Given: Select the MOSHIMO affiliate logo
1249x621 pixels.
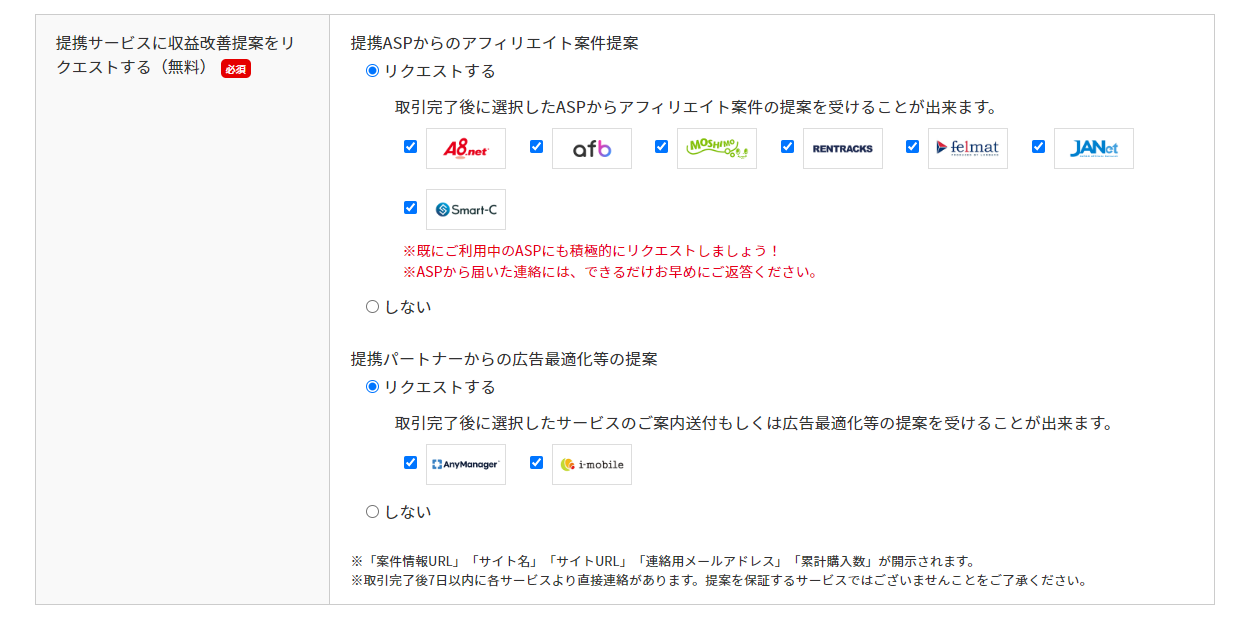Looking at the screenshot, I should pos(717,147).
